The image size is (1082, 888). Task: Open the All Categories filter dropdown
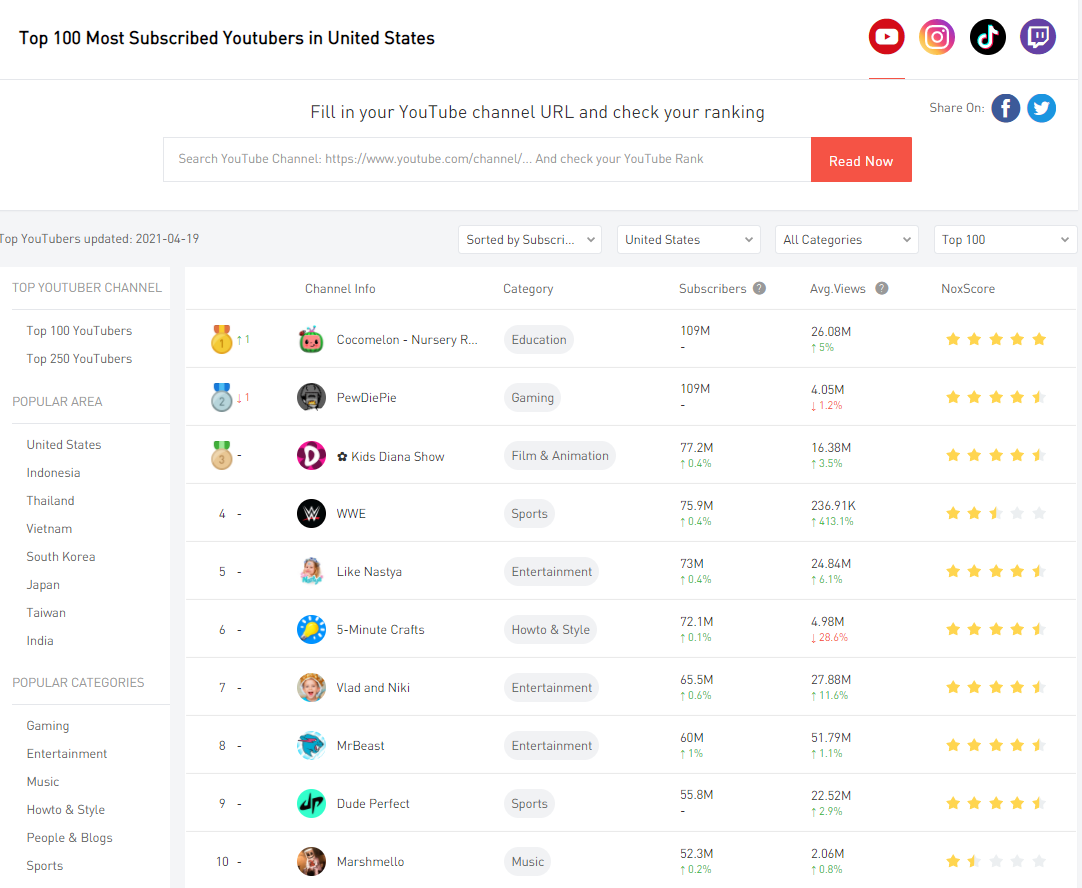[x=846, y=239]
